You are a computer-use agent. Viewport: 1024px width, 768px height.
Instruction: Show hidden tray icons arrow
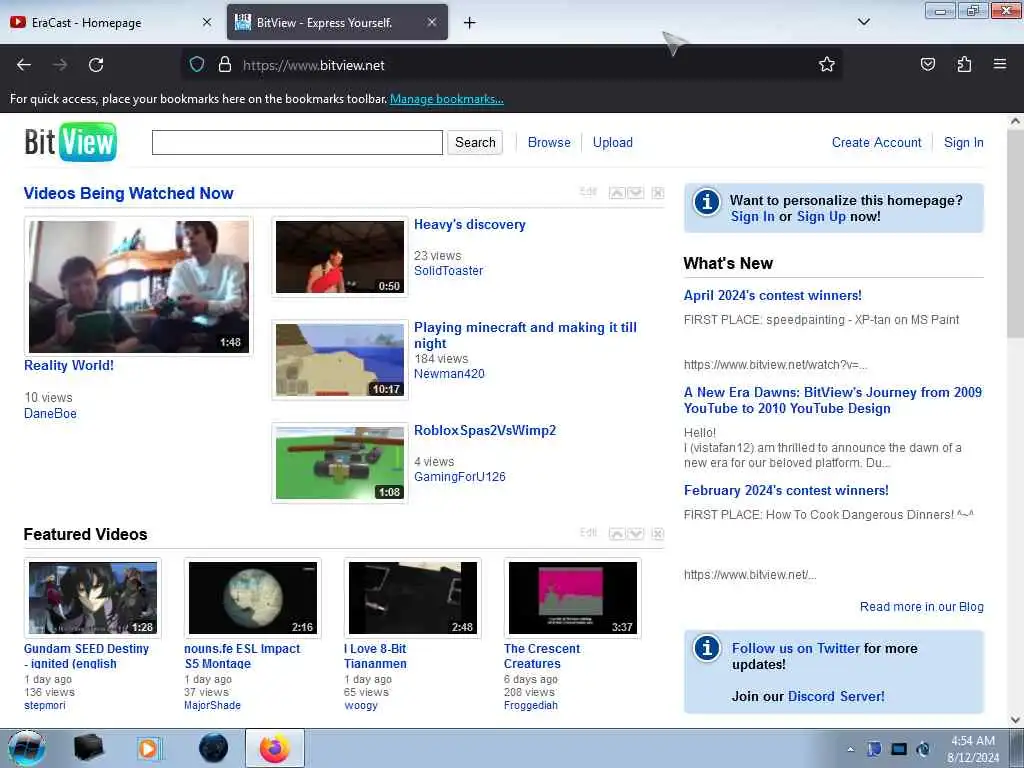point(850,749)
